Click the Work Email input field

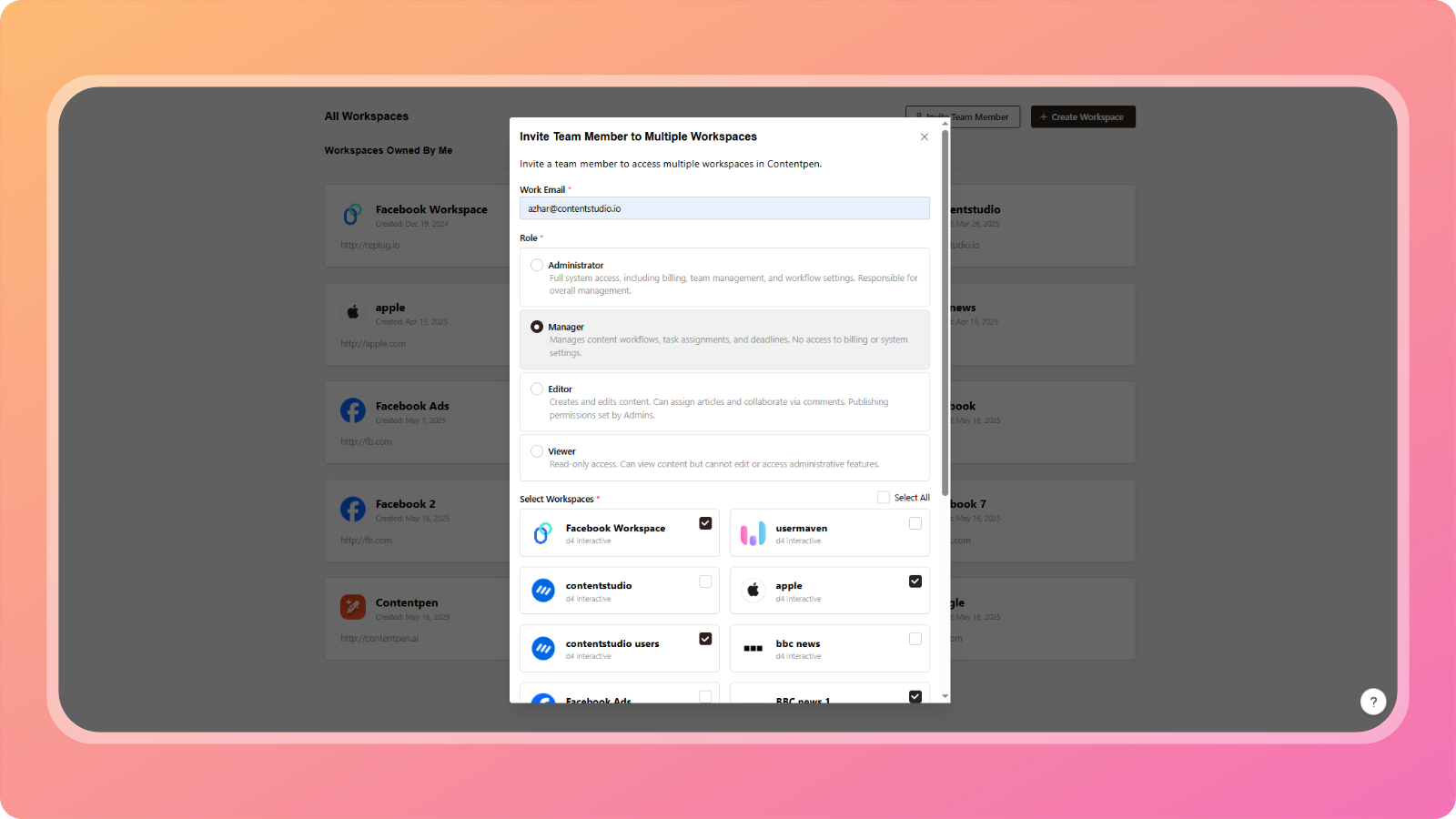tap(724, 208)
